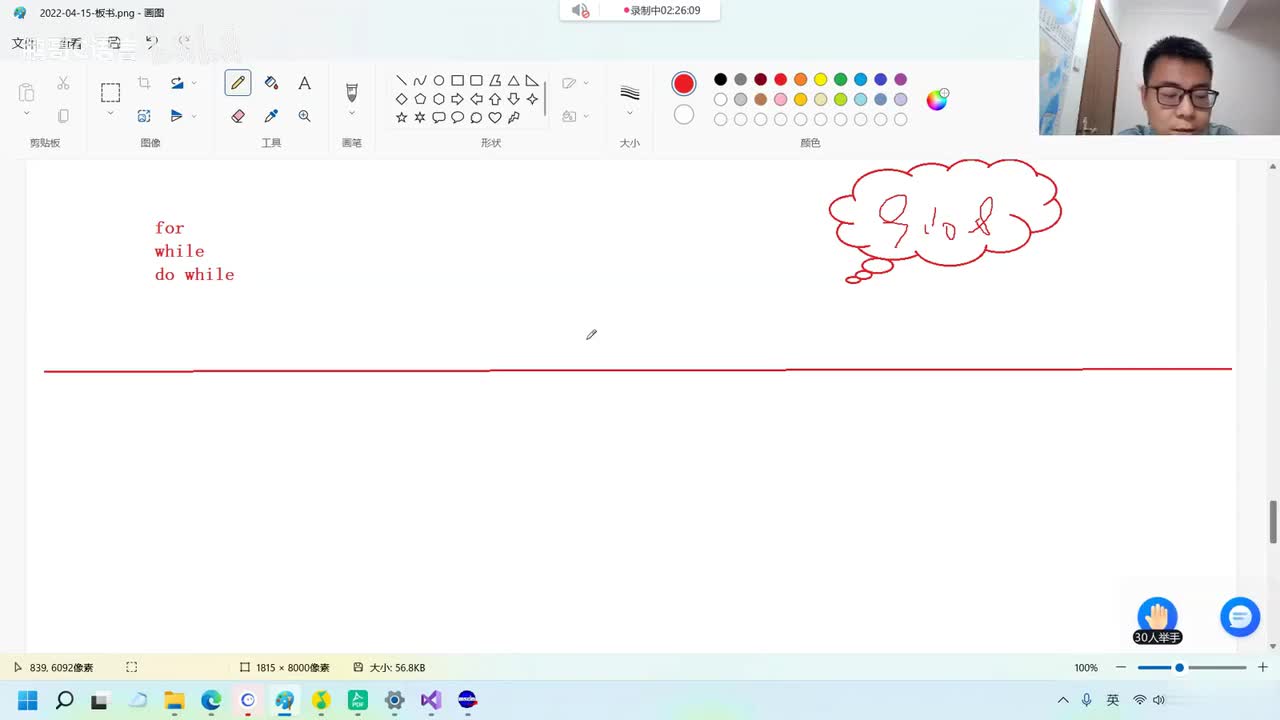Select the straight line shape

[x=401, y=81]
